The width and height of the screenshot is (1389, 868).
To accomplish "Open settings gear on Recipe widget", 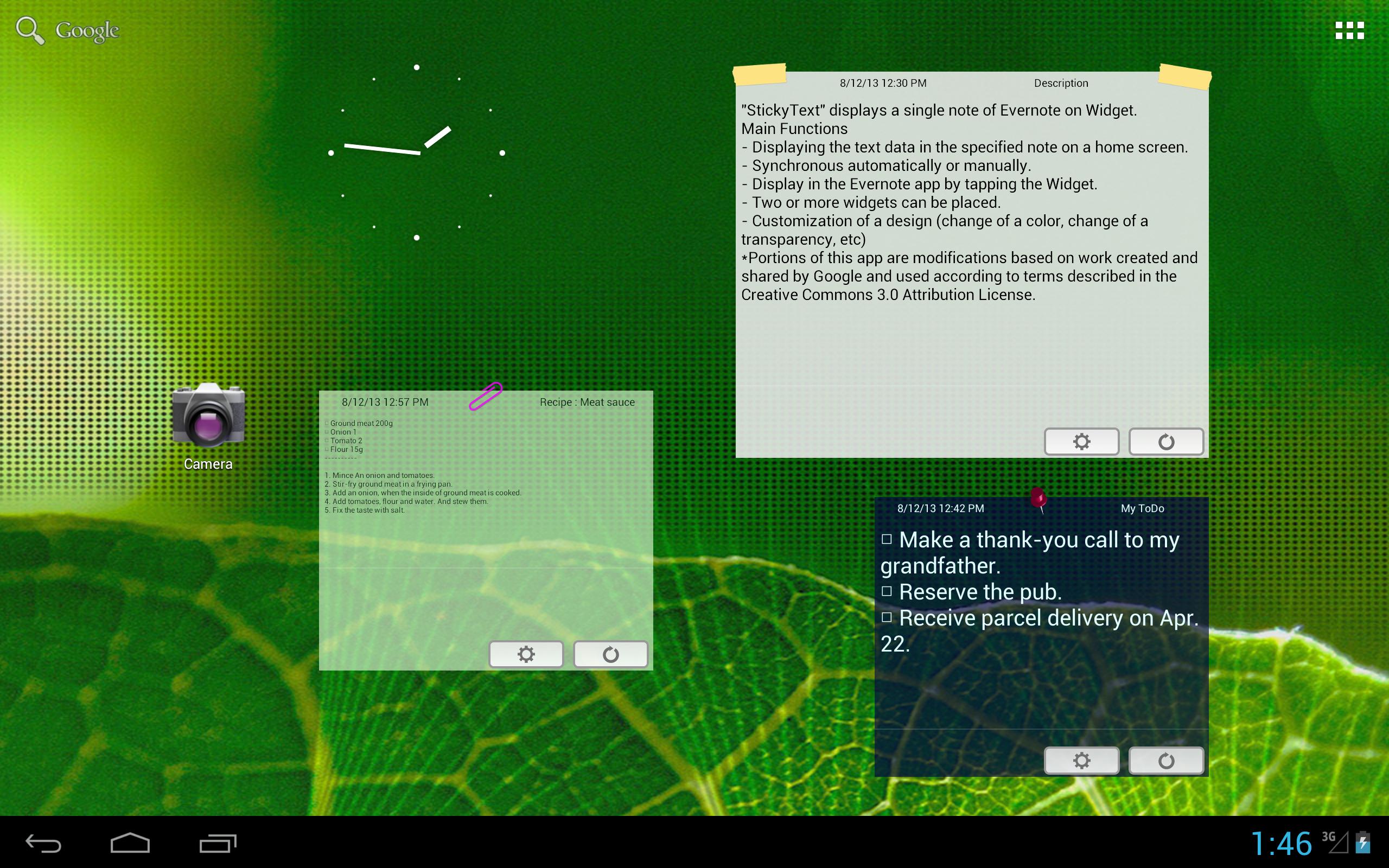I will (526, 654).
